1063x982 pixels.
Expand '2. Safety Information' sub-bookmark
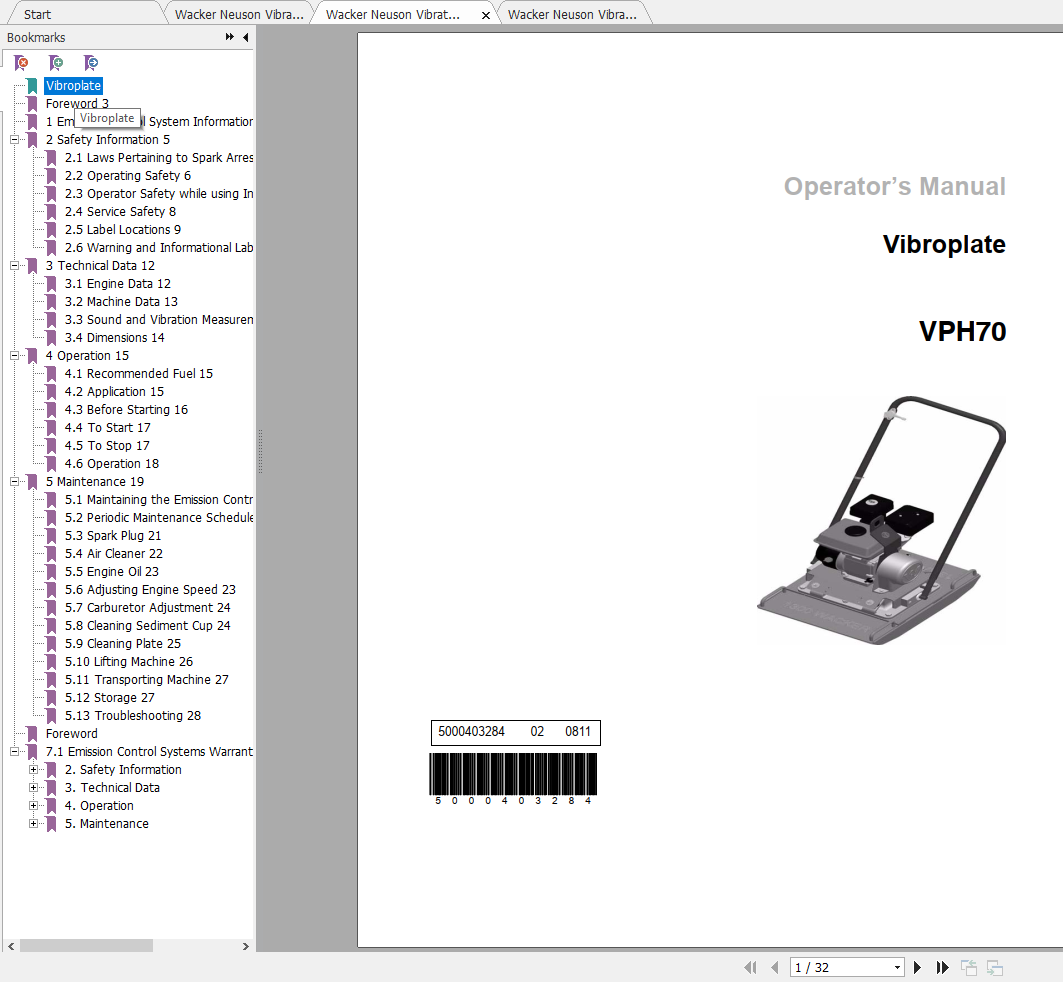click(x=33, y=770)
